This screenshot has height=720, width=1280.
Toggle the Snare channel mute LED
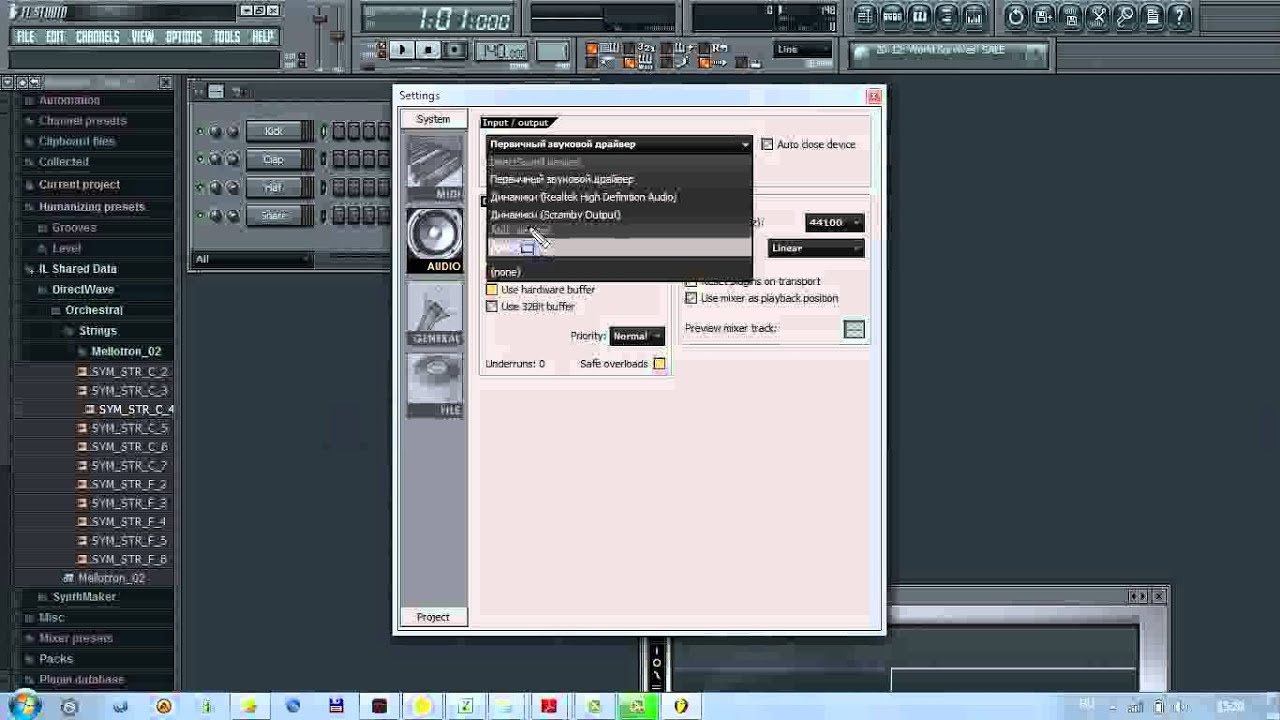[200, 216]
